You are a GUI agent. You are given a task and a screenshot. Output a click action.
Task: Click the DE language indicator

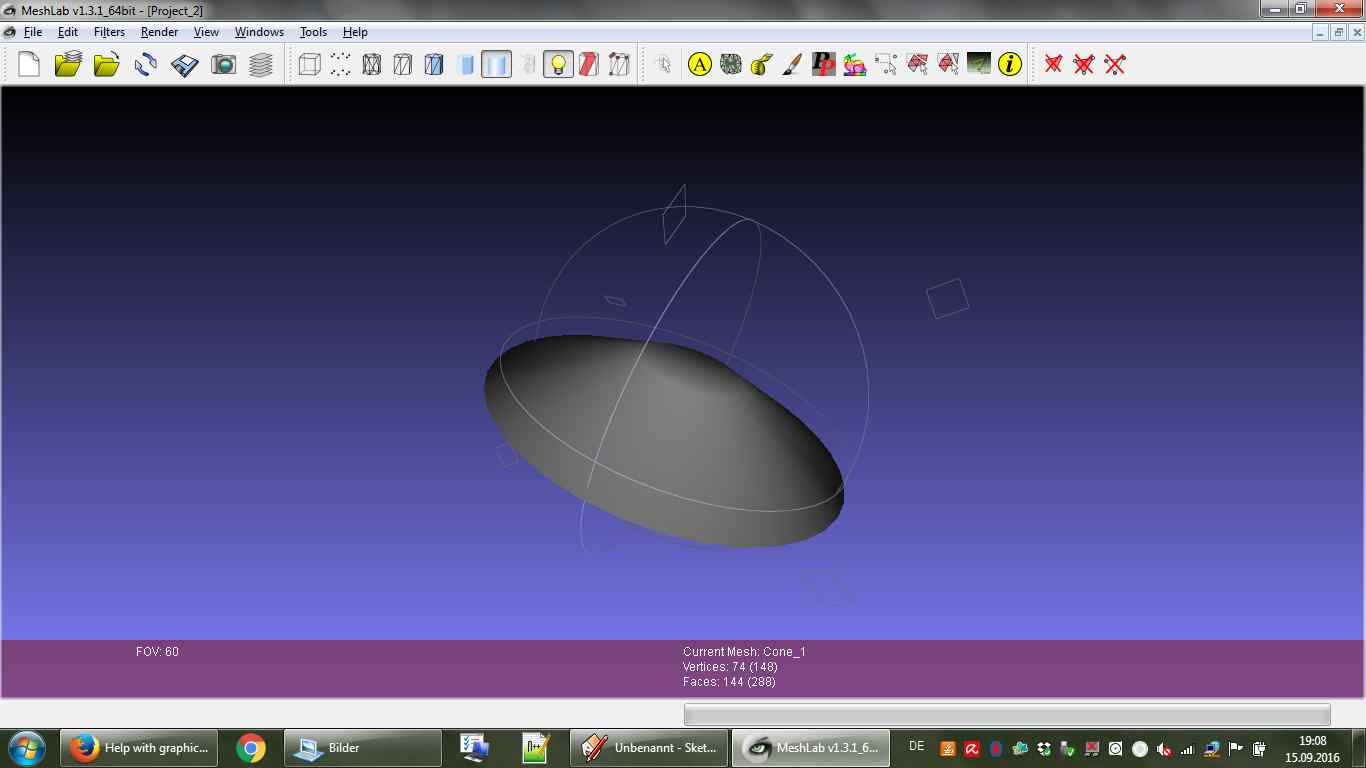[x=917, y=746]
